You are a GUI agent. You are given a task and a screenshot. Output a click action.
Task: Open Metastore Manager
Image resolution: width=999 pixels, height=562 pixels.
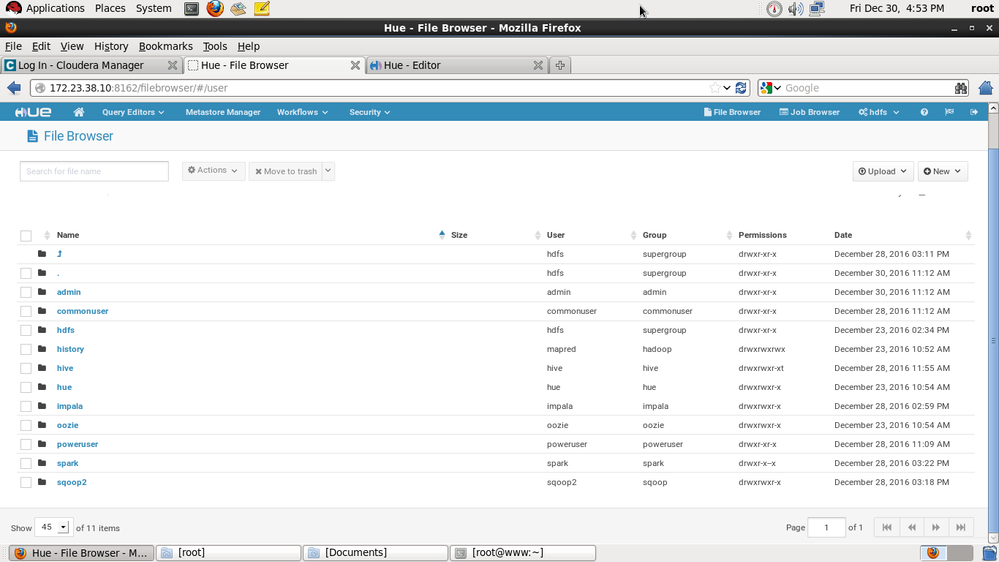click(x=223, y=112)
